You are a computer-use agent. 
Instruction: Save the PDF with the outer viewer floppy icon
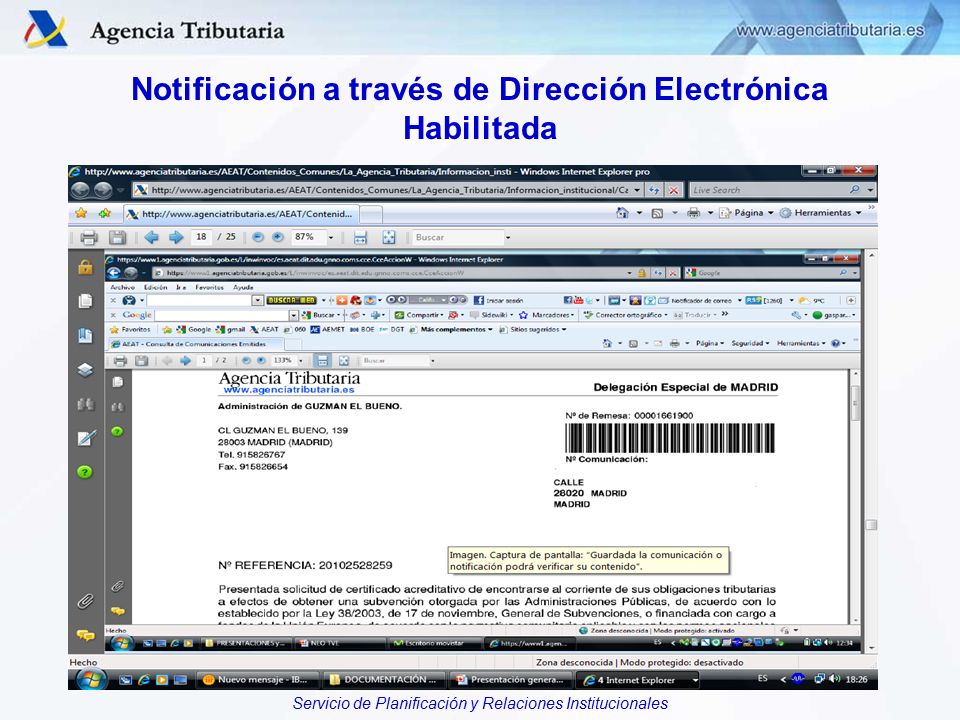tap(117, 238)
